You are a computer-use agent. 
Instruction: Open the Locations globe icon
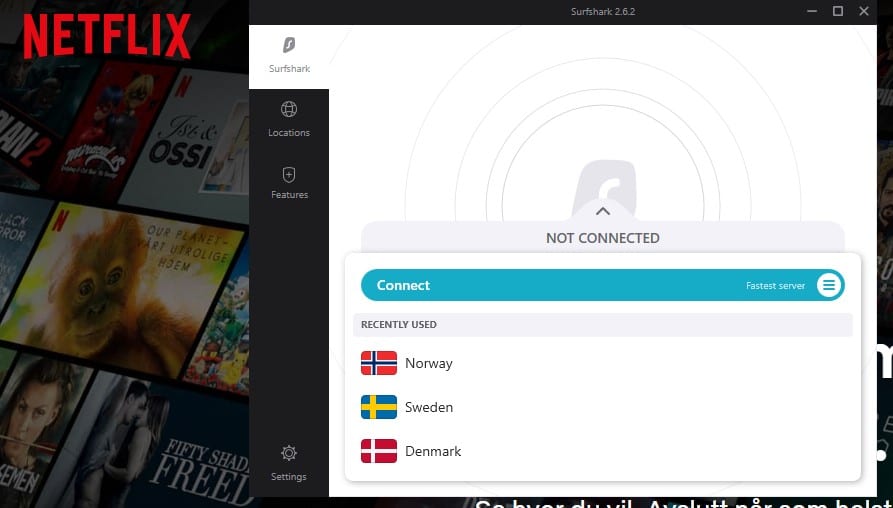(x=289, y=109)
